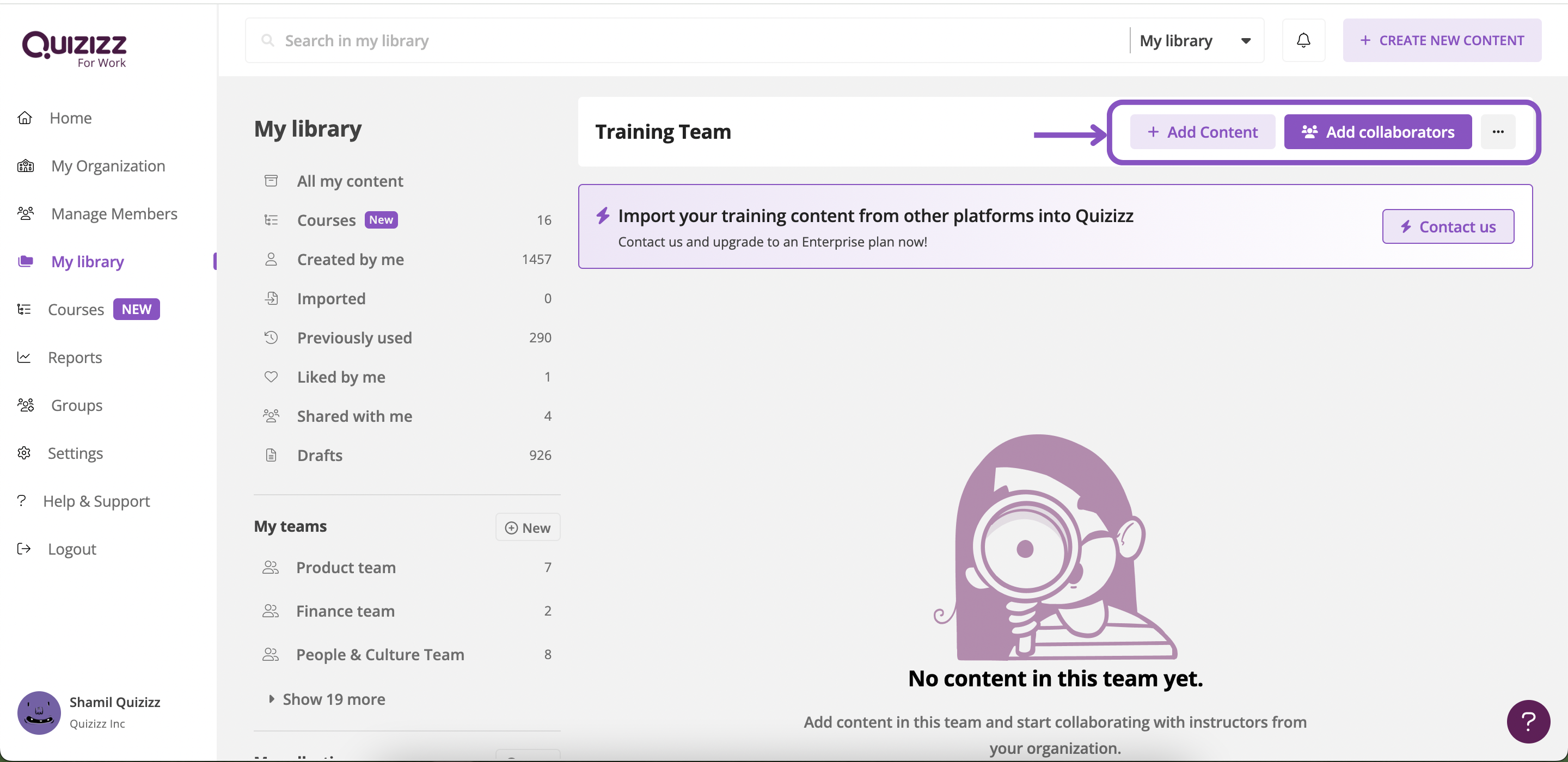1568x762 pixels.
Task: Open the My library search scope dropdown
Action: [x=1196, y=41]
